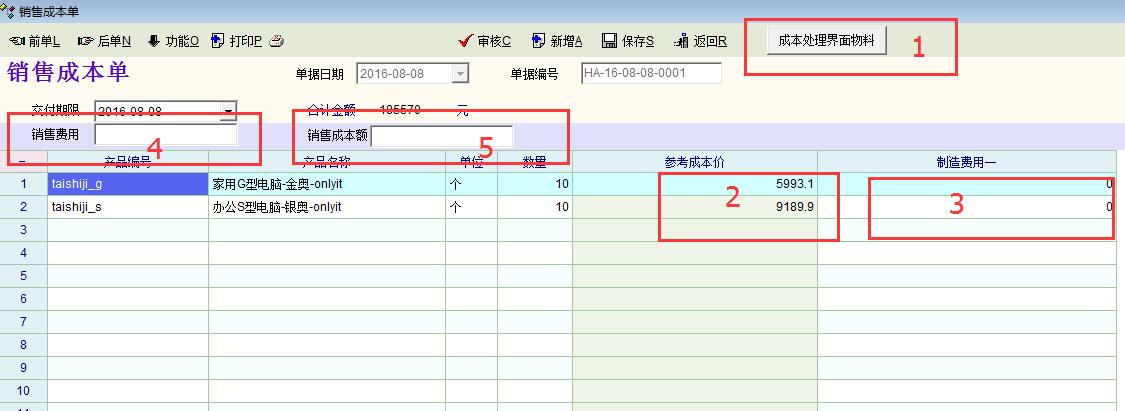Expand the 单据日期 date dropdown
The image size is (1125, 411).
click(459, 74)
